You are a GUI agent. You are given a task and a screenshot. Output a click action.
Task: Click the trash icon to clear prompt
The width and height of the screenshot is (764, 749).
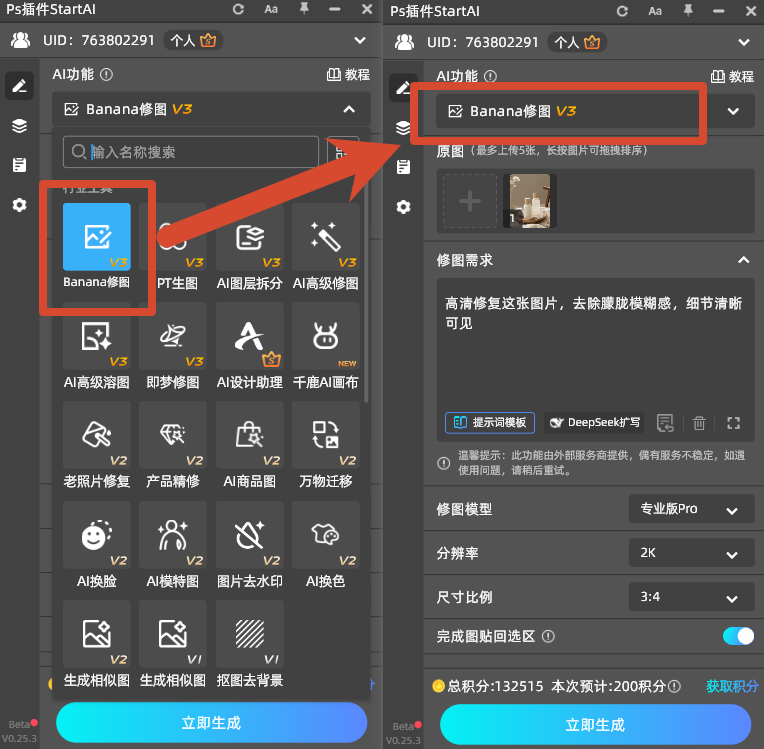pyautogui.click(x=699, y=423)
